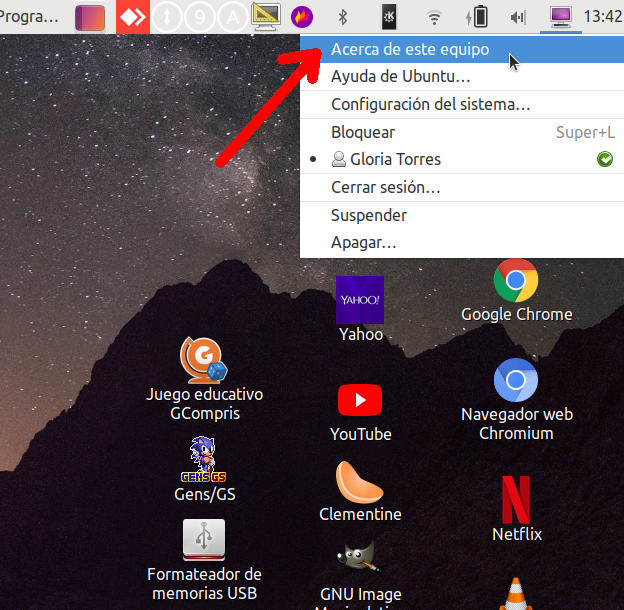Click the session monitor indicator icon
The width and height of the screenshot is (624, 610).
561,17
